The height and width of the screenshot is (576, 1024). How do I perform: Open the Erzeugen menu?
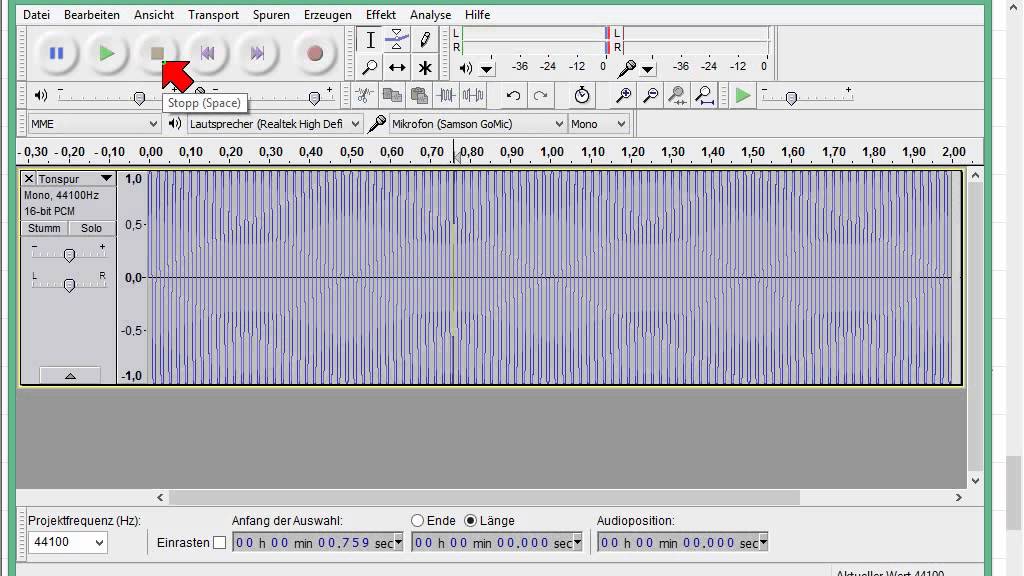(327, 14)
